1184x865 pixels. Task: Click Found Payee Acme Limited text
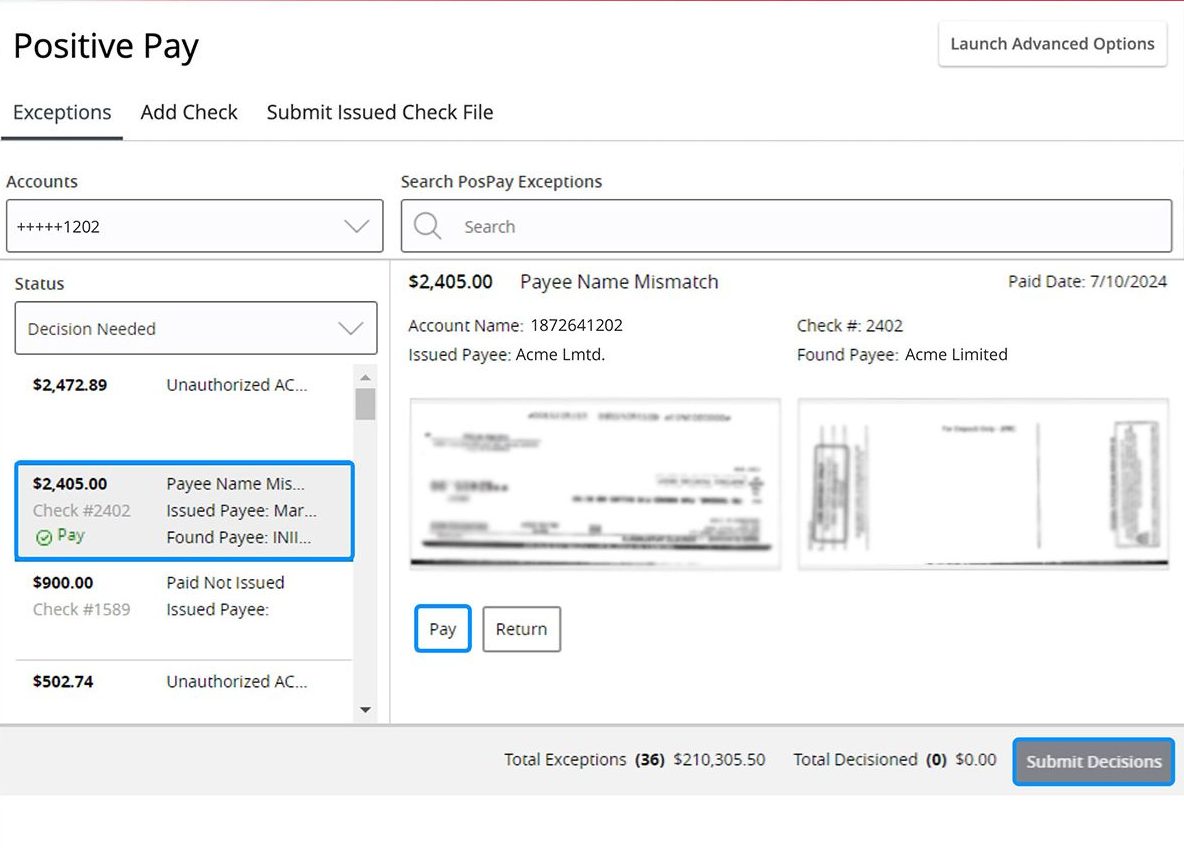pos(902,354)
